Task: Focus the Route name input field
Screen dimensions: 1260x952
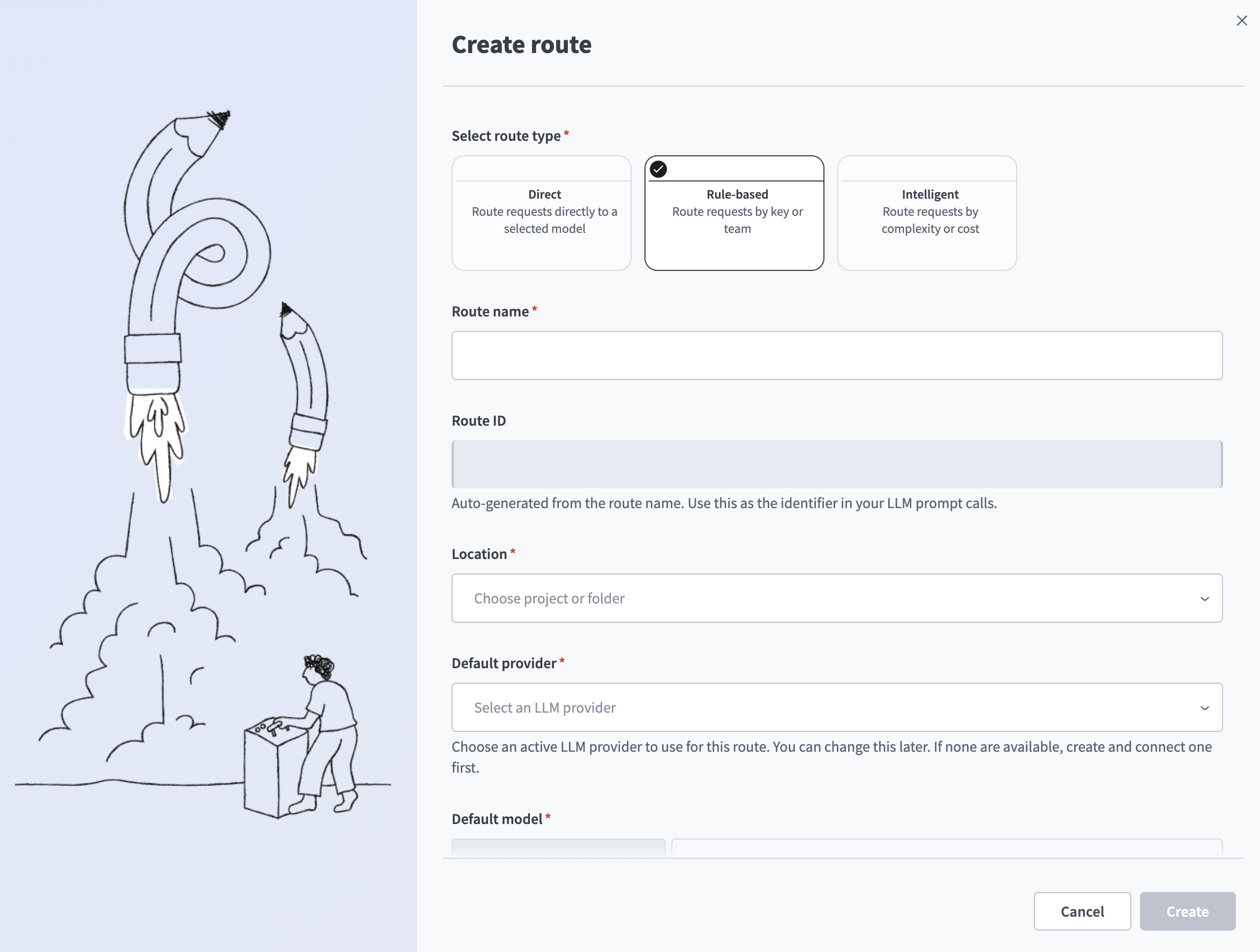Action: pyautogui.click(x=837, y=356)
